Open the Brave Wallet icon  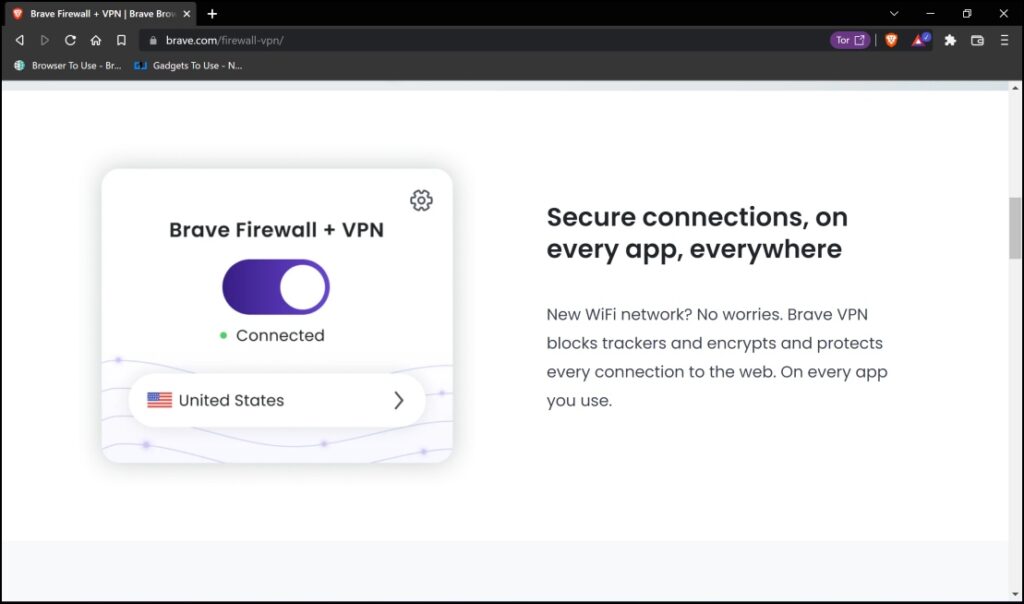[x=977, y=40]
